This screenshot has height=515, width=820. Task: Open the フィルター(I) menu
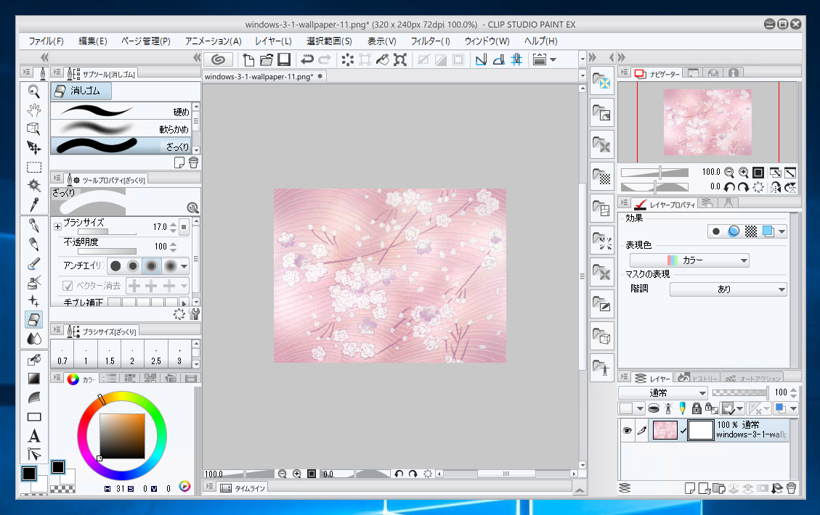coord(430,41)
